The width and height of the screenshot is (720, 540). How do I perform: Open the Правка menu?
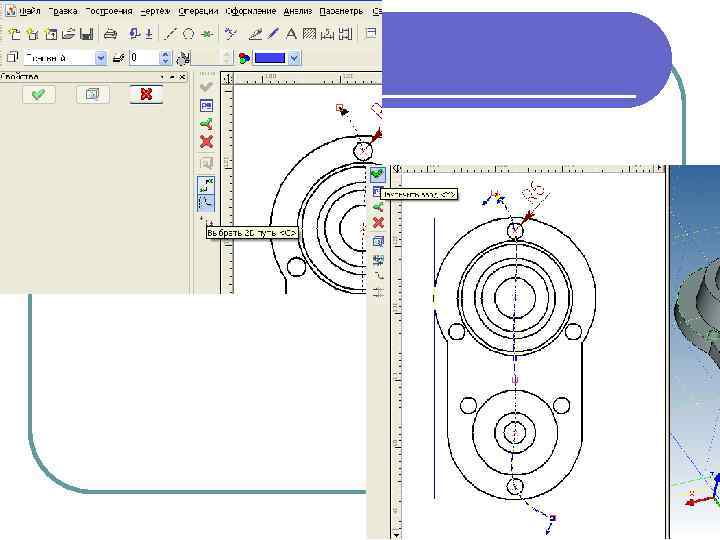pos(62,11)
